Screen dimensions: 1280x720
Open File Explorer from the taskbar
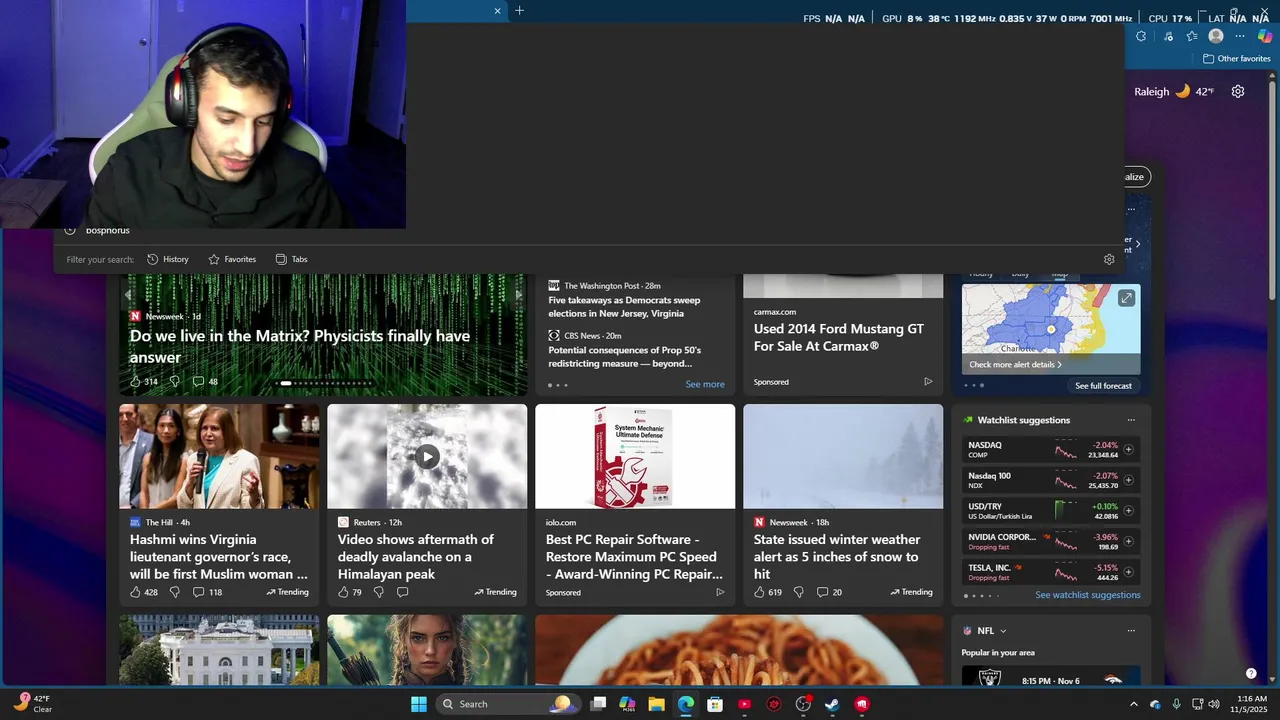tap(656, 704)
